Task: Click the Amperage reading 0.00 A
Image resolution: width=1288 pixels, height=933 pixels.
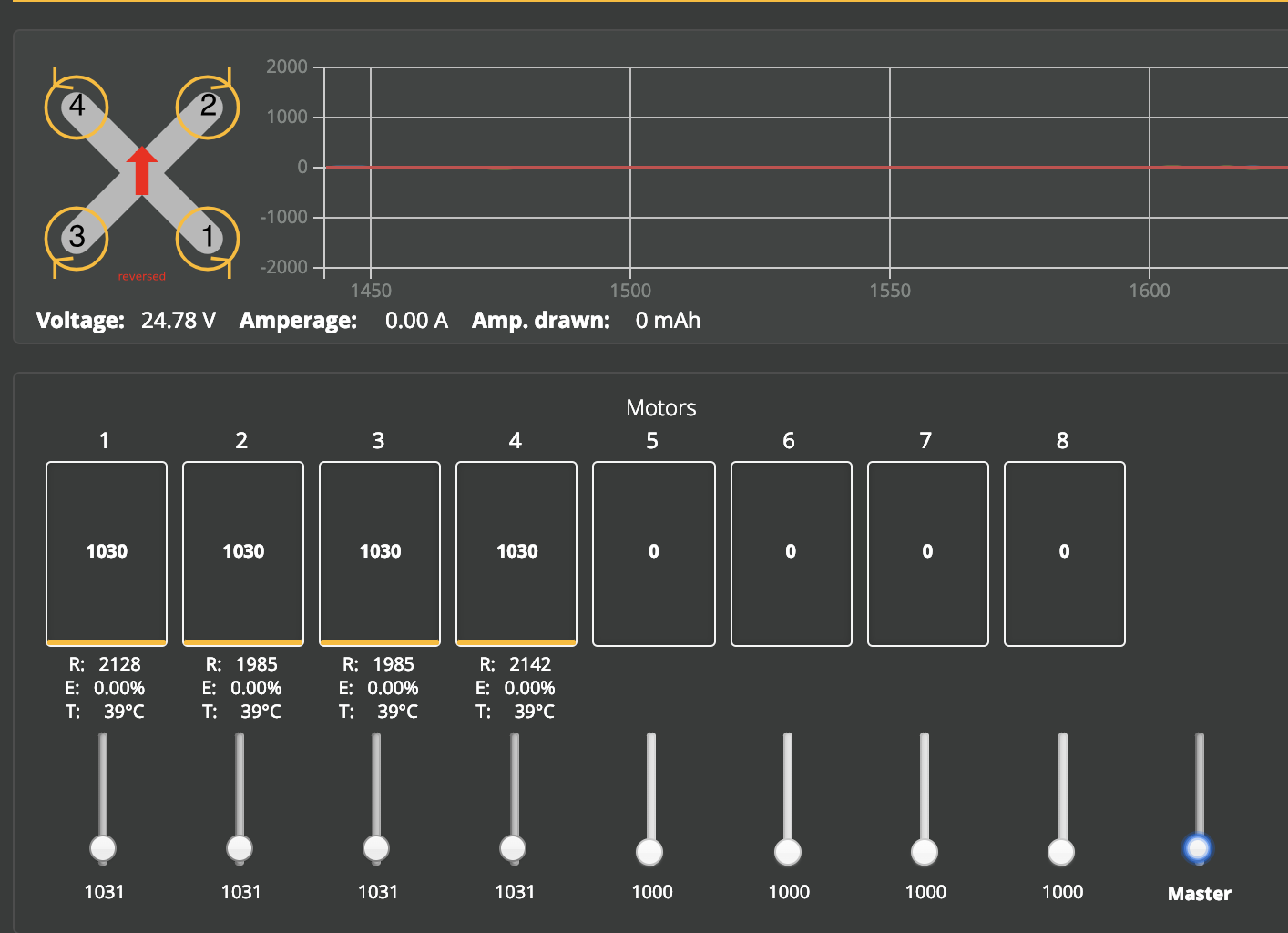Action: 416,321
